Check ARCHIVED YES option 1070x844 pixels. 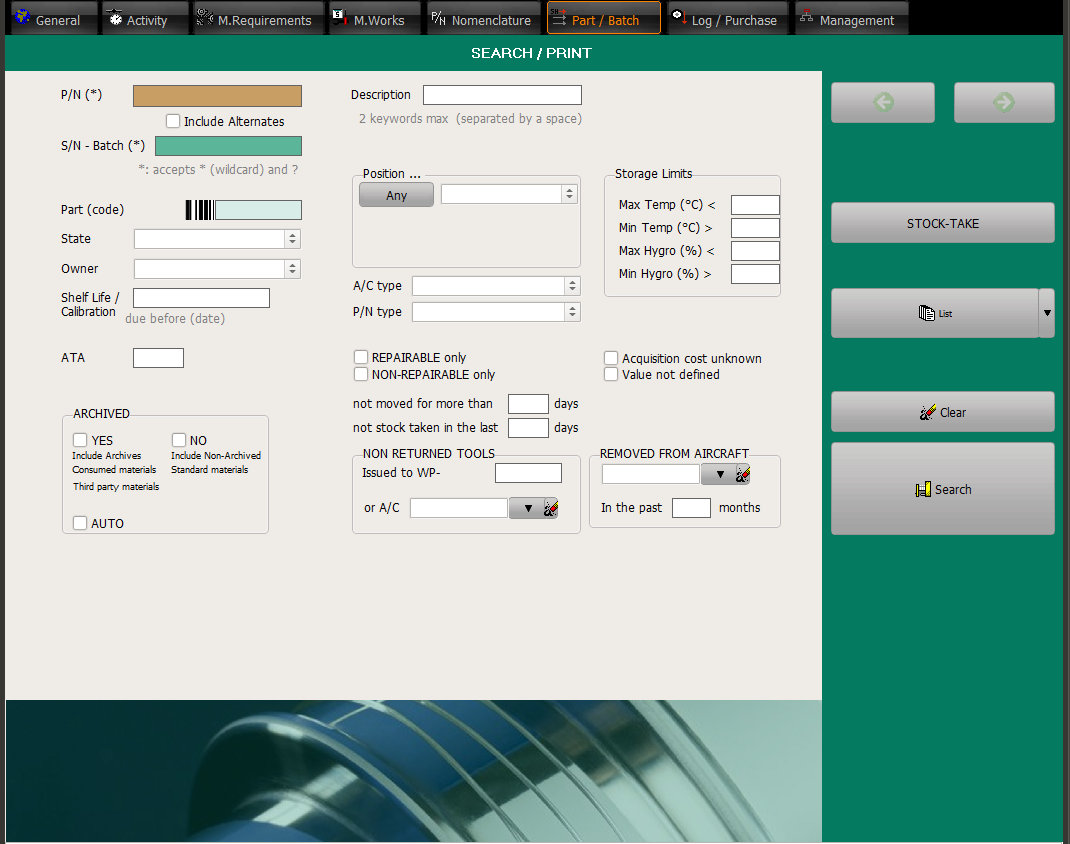coord(81,440)
